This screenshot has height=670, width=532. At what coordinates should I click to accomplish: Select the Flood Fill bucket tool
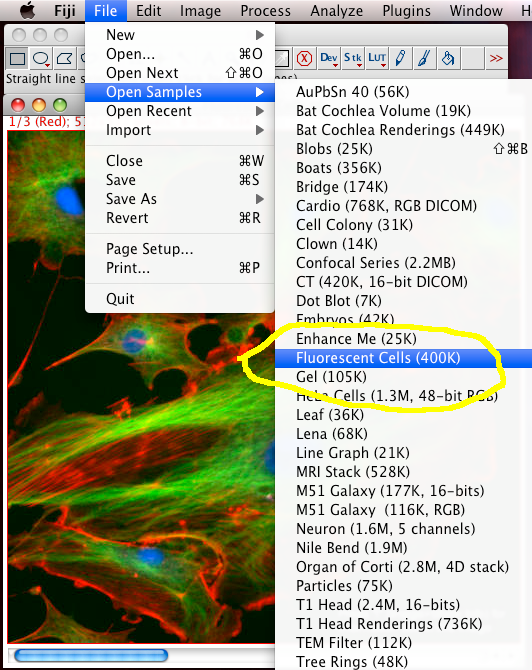[448, 58]
